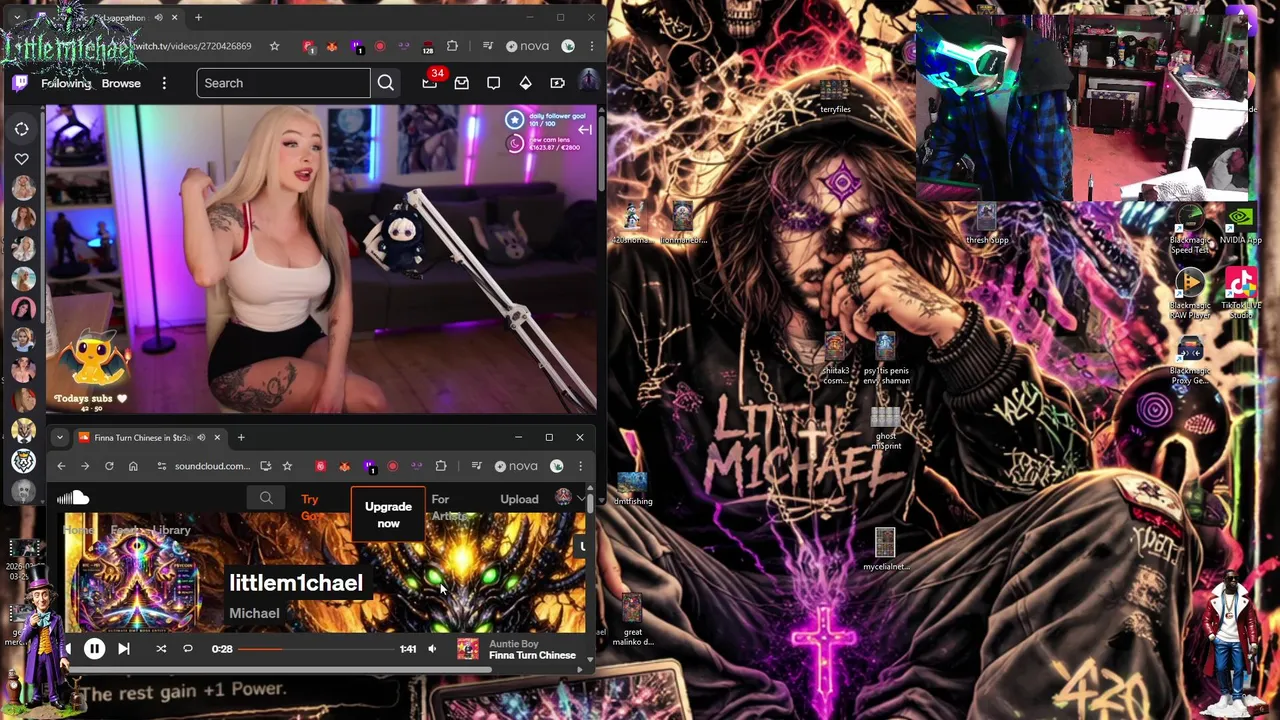This screenshot has height=720, width=1280.
Task: Toggle repeat in SoundCloud player
Action: pyautogui.click(x=187, y=649)
